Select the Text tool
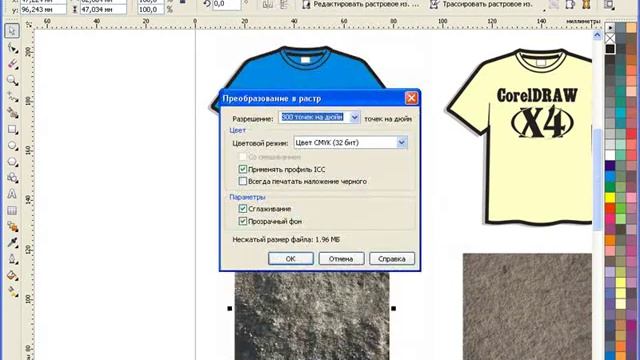Viewport: 640px width, 360px height. [12, 194]
